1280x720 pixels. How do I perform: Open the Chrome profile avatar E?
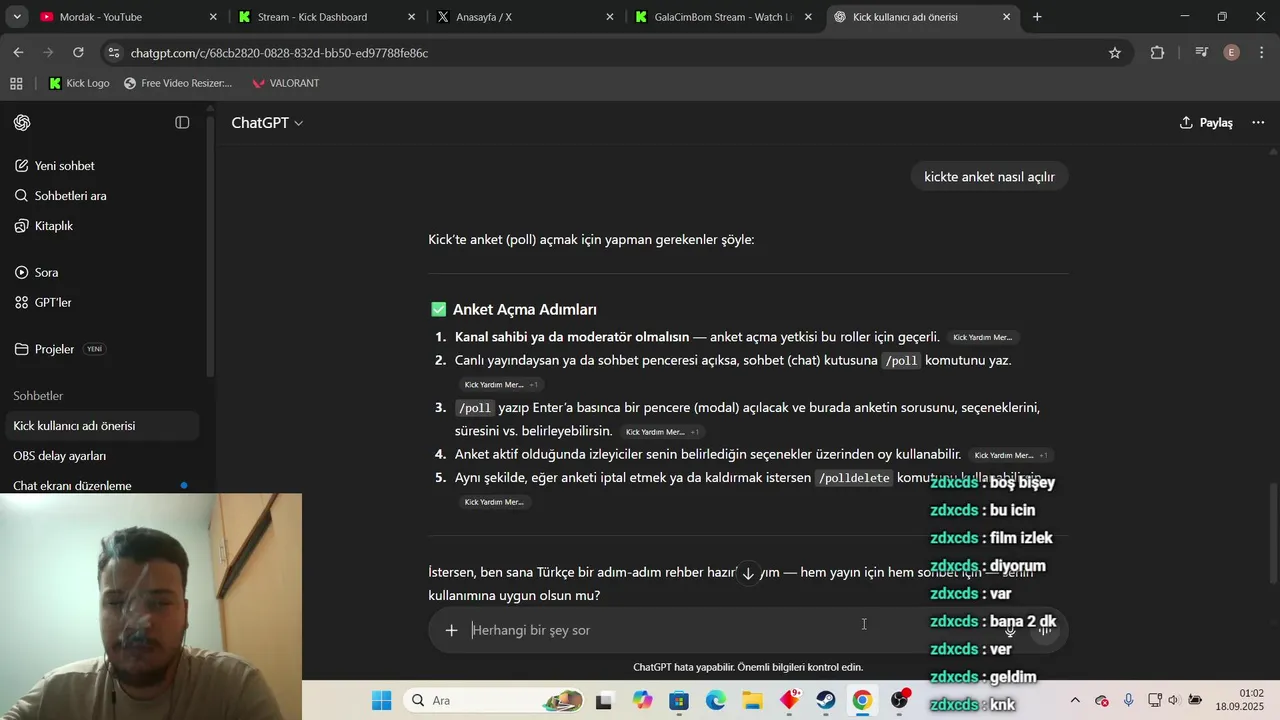(x=1232, y=53)
